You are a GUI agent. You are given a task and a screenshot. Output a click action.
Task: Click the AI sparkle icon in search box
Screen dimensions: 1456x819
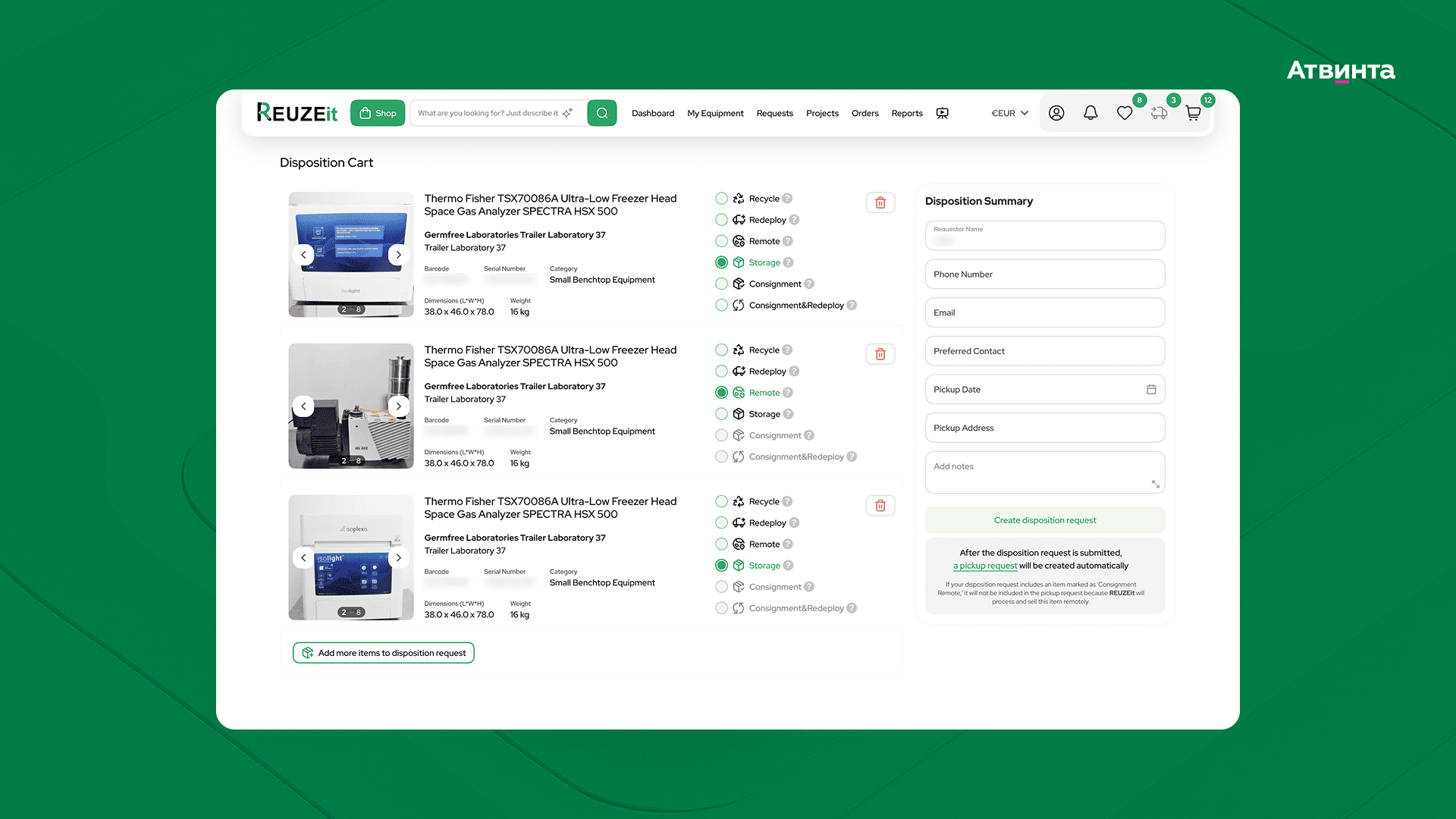pos(568,113)
